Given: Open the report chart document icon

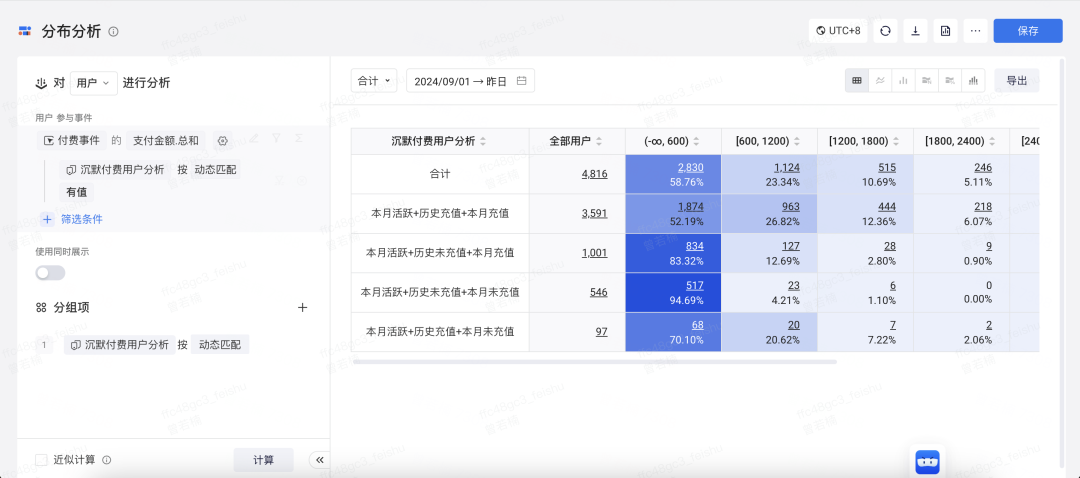Looking at the screenshot, I should click(x=946, y=31).
